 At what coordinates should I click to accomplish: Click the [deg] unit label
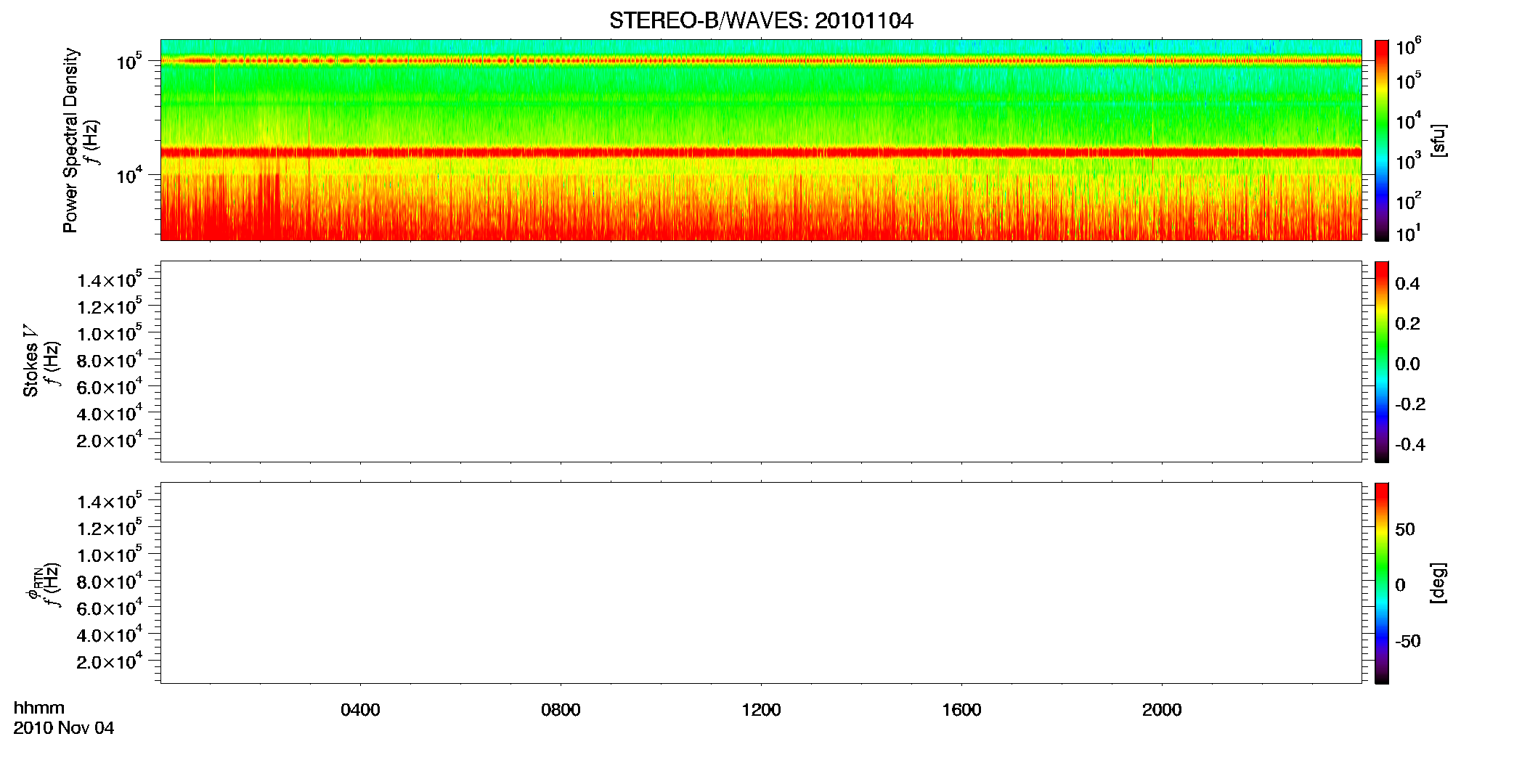click(1438, 583)
